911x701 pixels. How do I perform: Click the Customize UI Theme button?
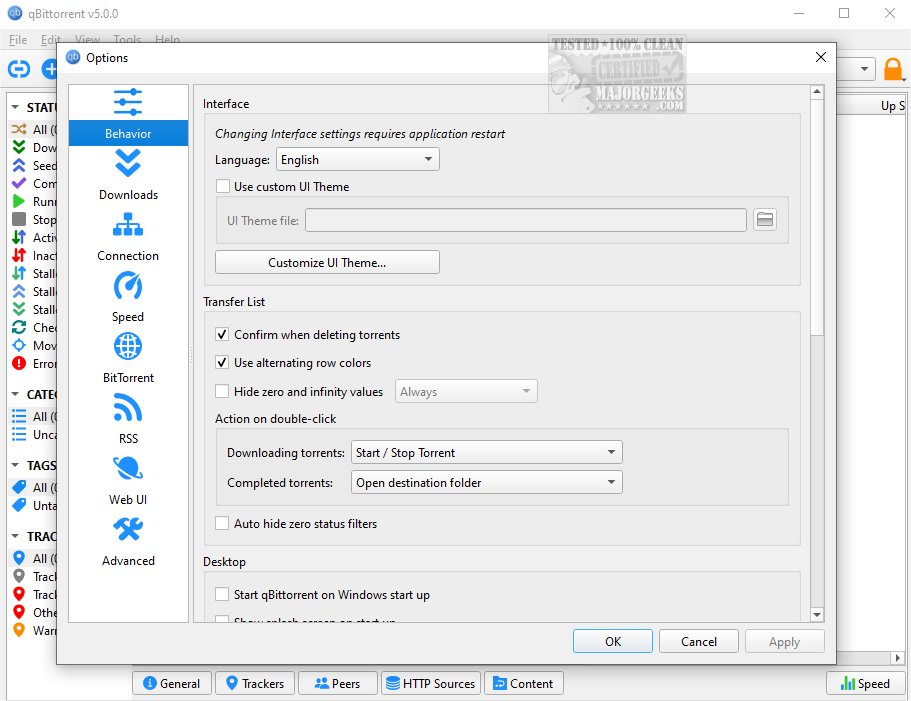point(327,262)
